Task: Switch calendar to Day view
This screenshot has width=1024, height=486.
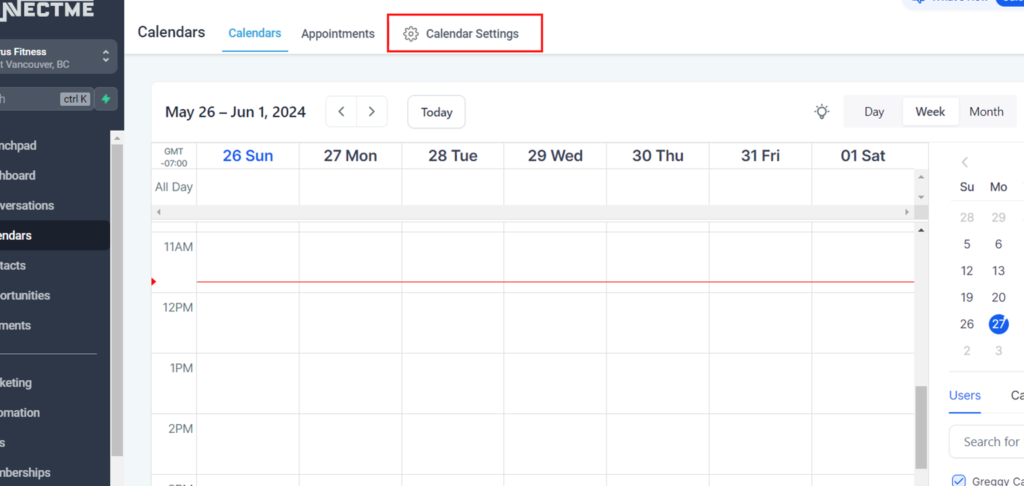Action: [874, 112]
